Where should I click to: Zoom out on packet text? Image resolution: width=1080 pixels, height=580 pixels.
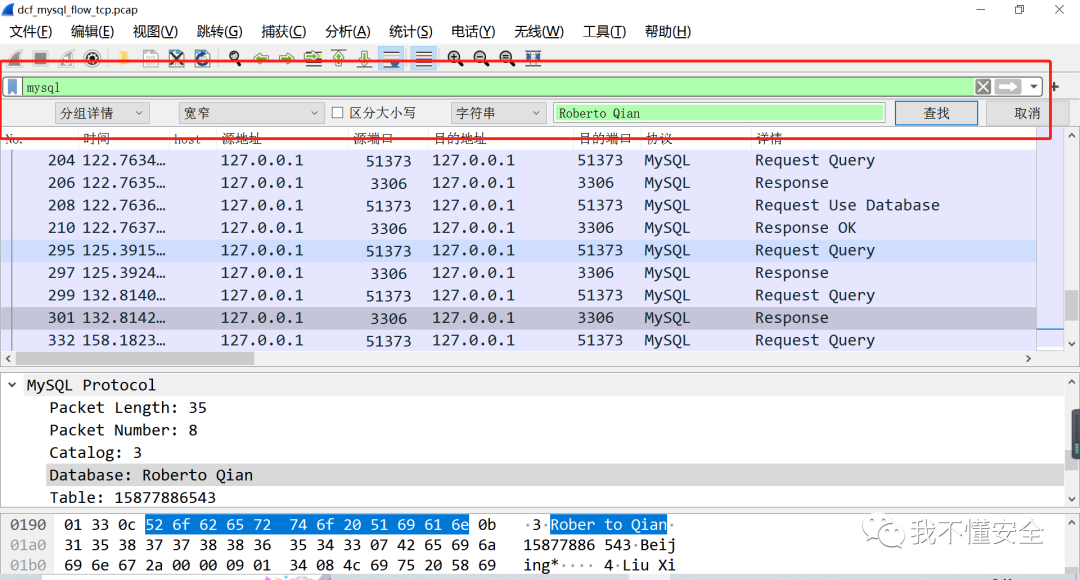coord(481,59)
